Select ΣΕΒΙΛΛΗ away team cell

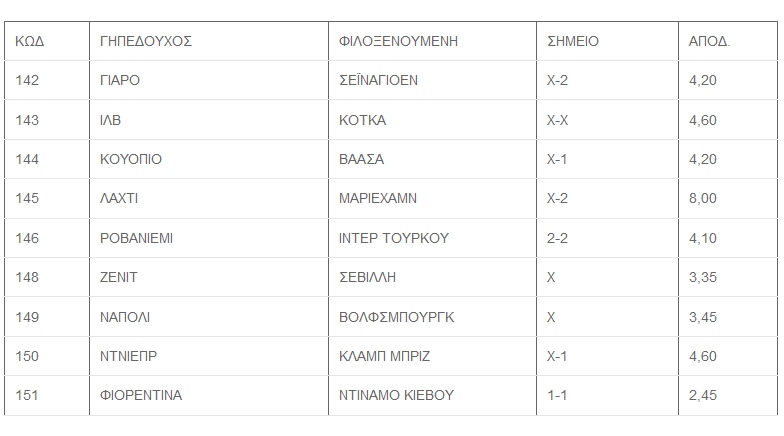pyautogui.click(x=369, y=277)
